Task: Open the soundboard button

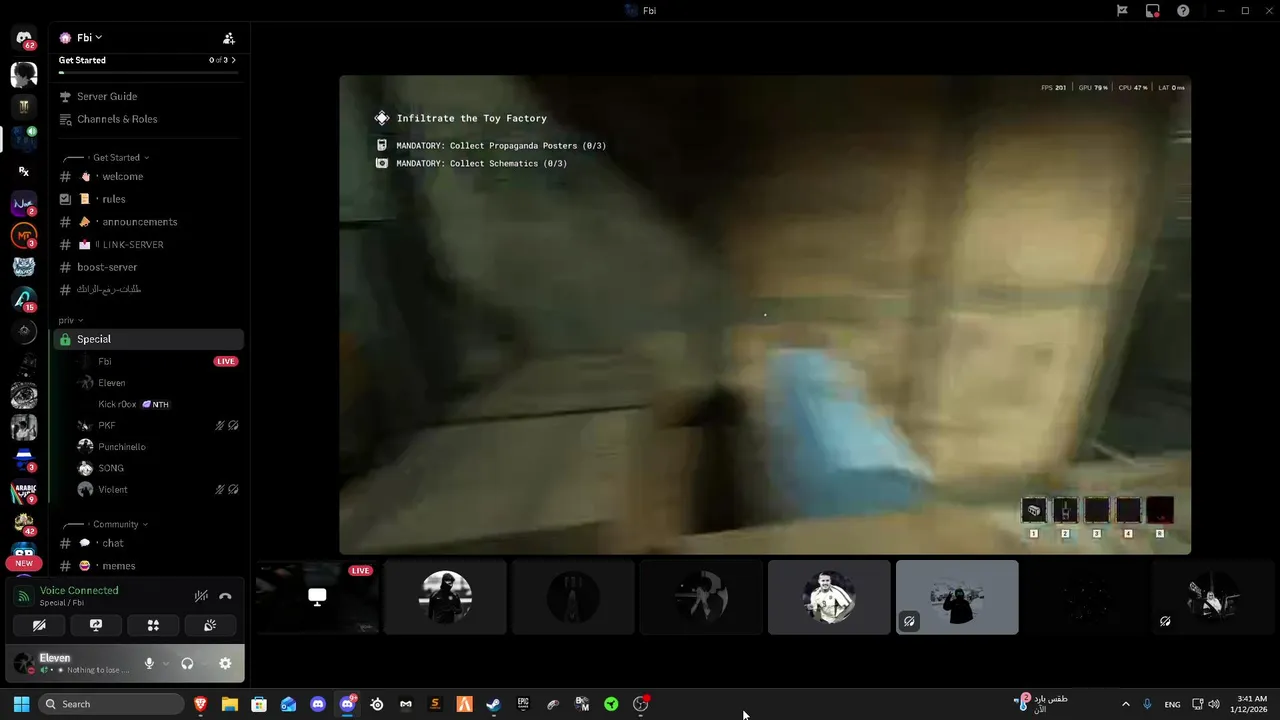Action: coord(210,625)
